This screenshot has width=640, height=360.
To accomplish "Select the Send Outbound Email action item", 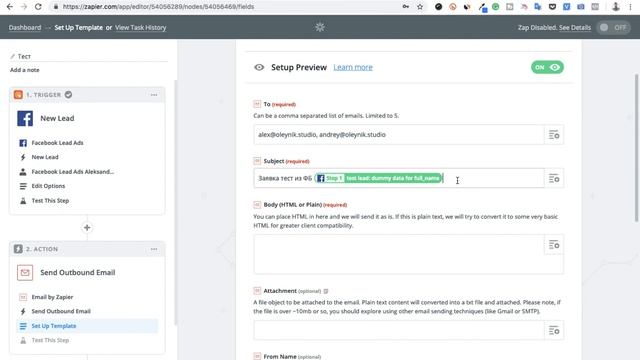I will click(61, 311).
